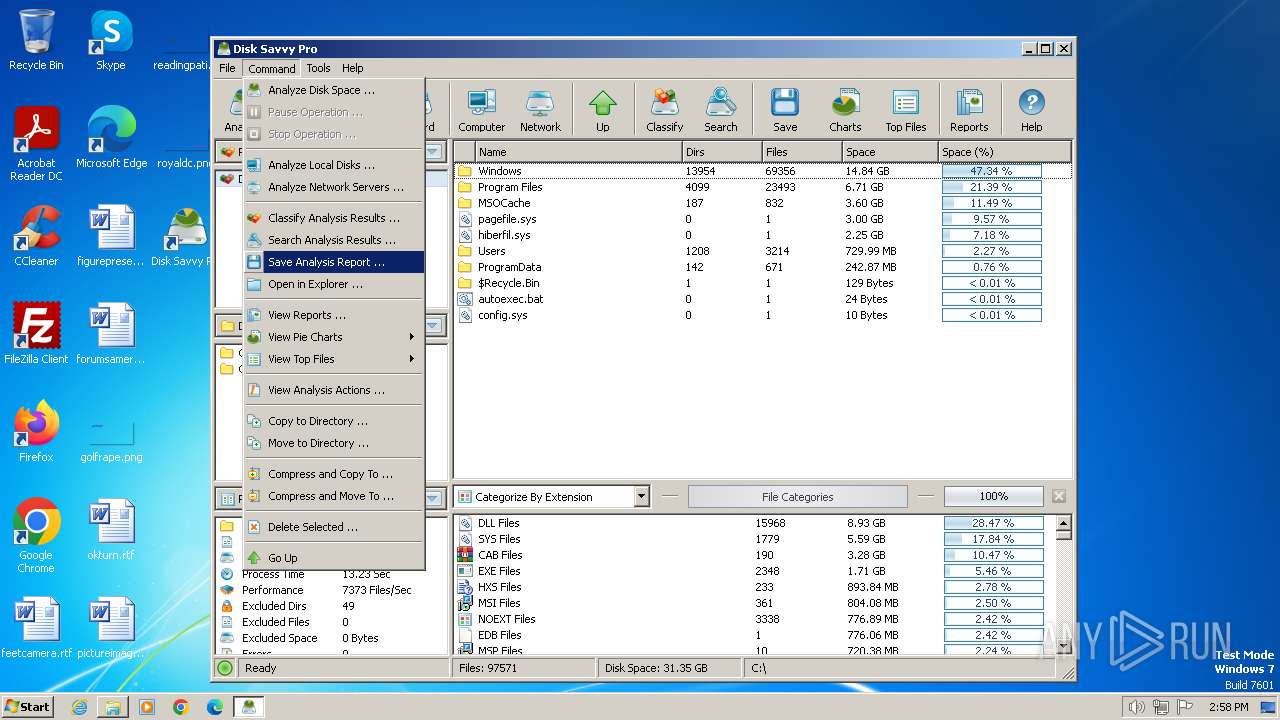
Task: Choose Copy to Directory command
Action: [x=334, y=421]
